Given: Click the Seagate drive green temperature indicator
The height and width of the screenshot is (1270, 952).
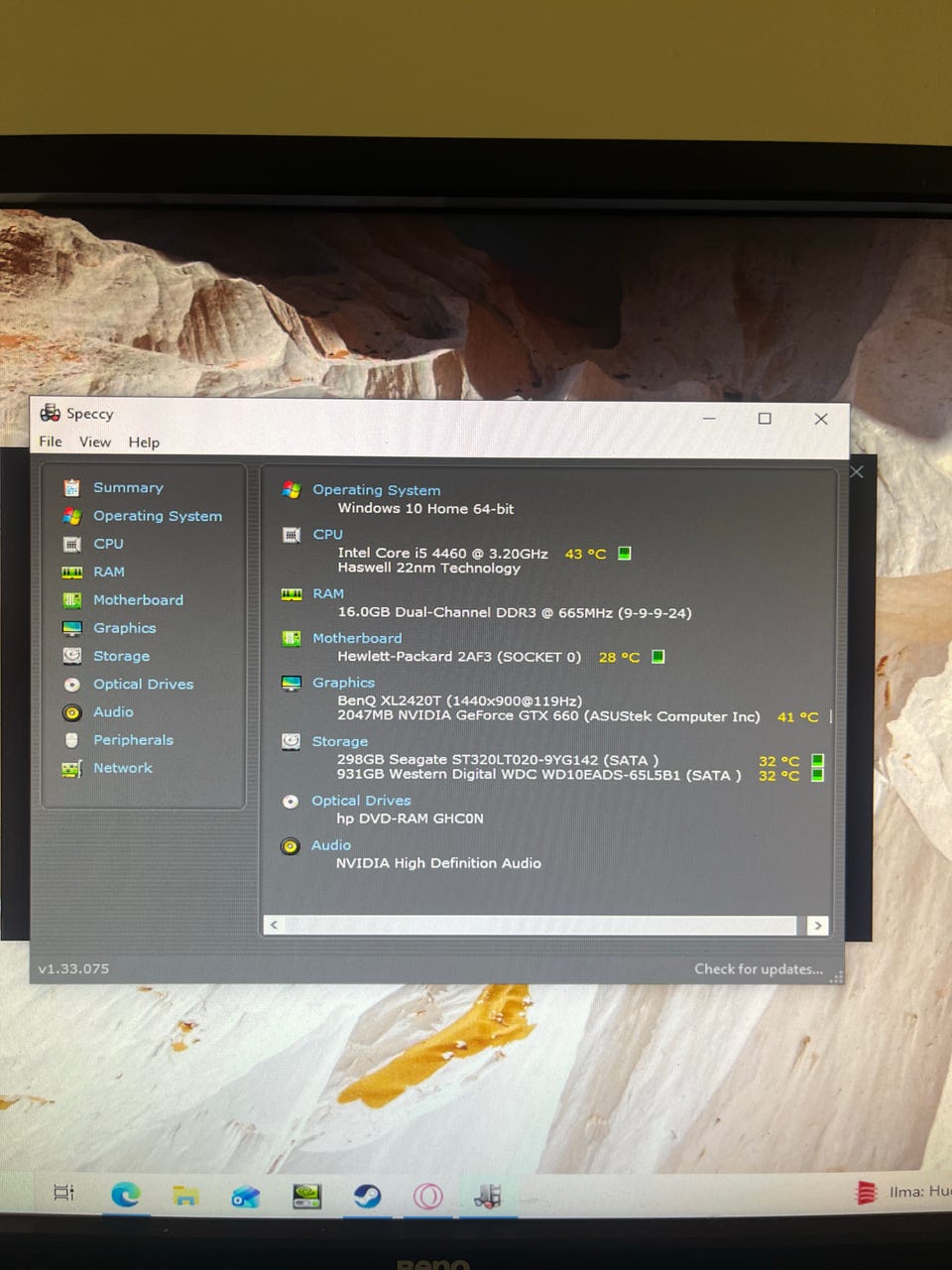Looking at the screenshot, I should point(817,760).
